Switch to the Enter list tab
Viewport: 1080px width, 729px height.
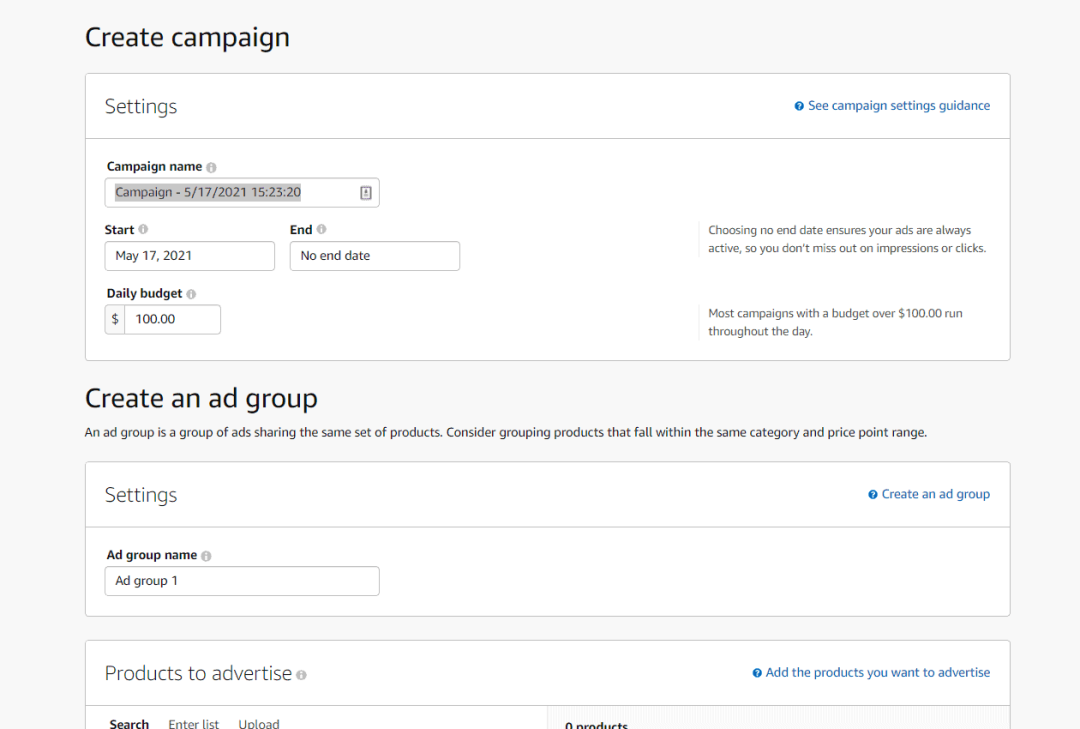(x=194, y=723)
